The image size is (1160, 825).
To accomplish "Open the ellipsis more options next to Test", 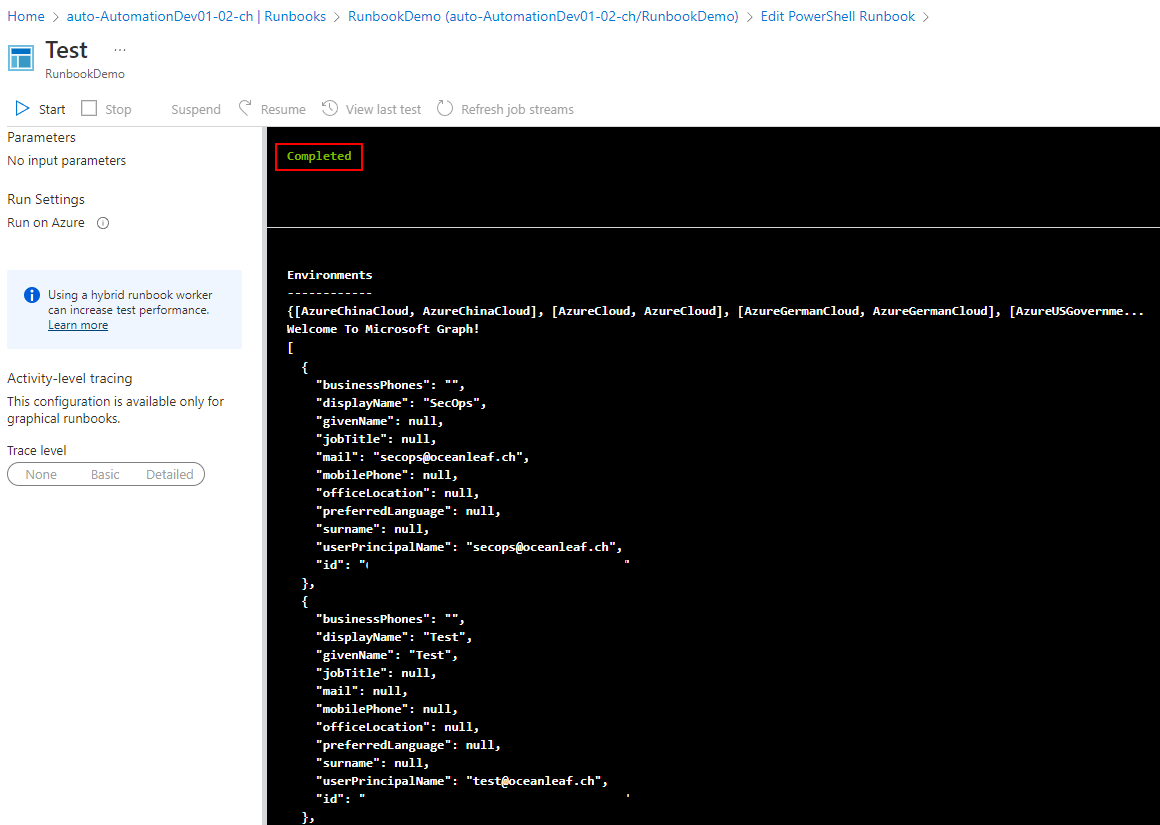I will click(x=120, y=50).
